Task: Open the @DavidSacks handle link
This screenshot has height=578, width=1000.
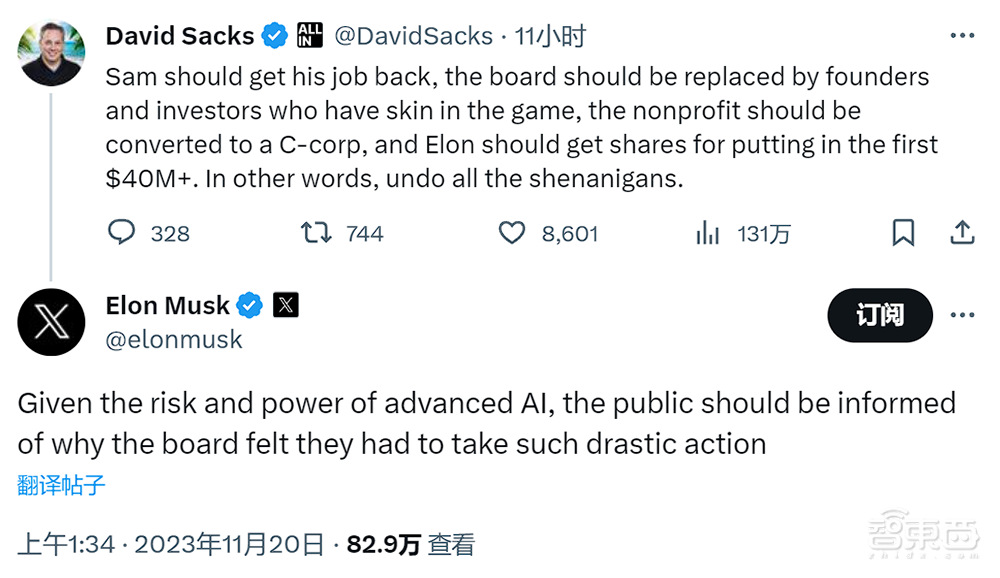Action: click(413, 37)
